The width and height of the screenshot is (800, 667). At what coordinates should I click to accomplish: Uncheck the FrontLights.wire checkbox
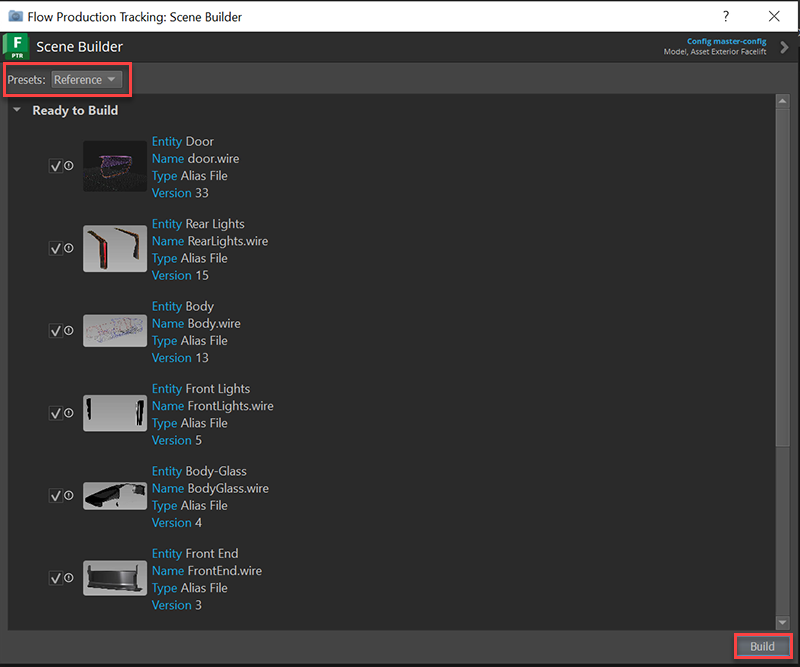tap(55, 413)
